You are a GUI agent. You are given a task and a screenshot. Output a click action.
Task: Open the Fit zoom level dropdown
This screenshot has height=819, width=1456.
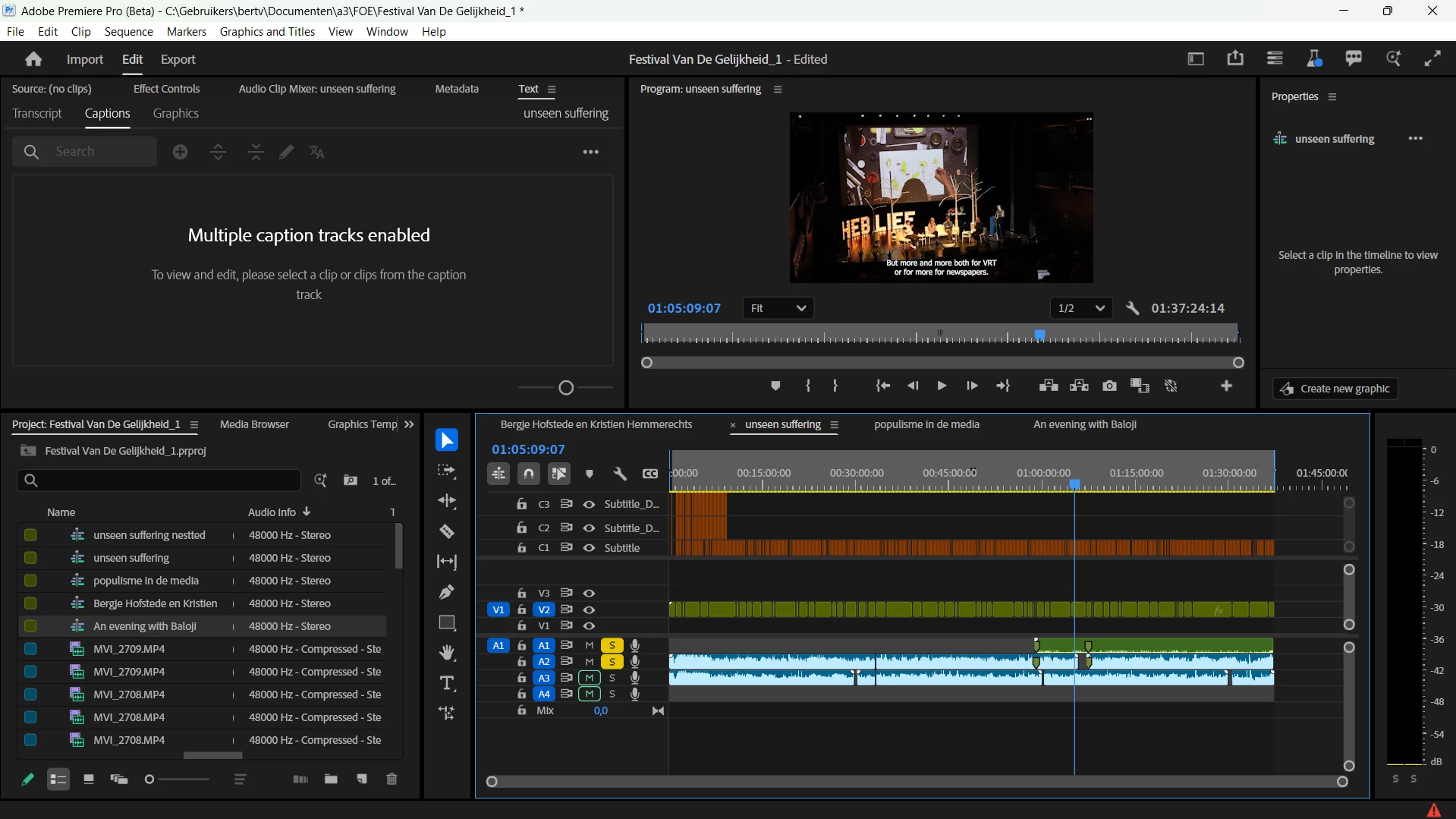tap(778, 308)
